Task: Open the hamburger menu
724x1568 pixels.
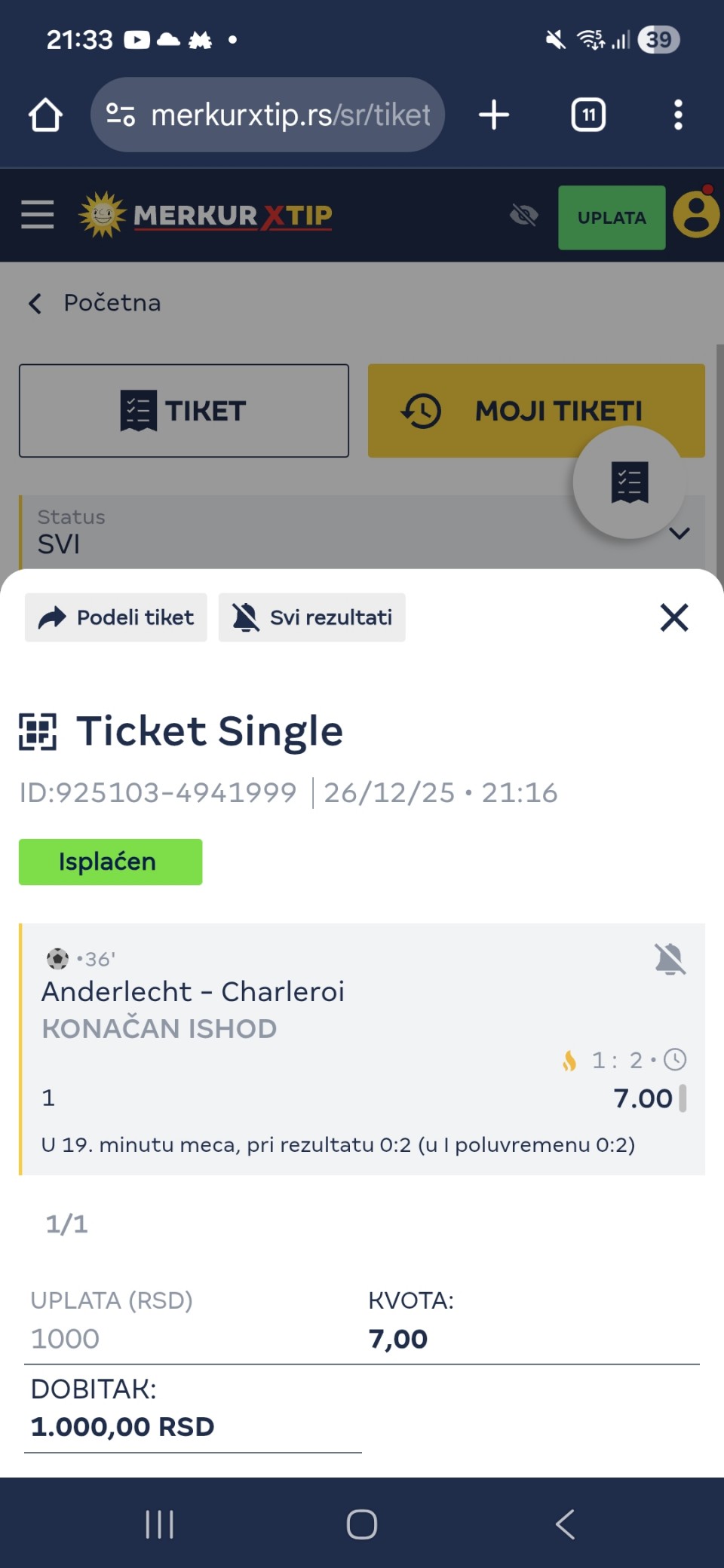Action: [37, 215]
